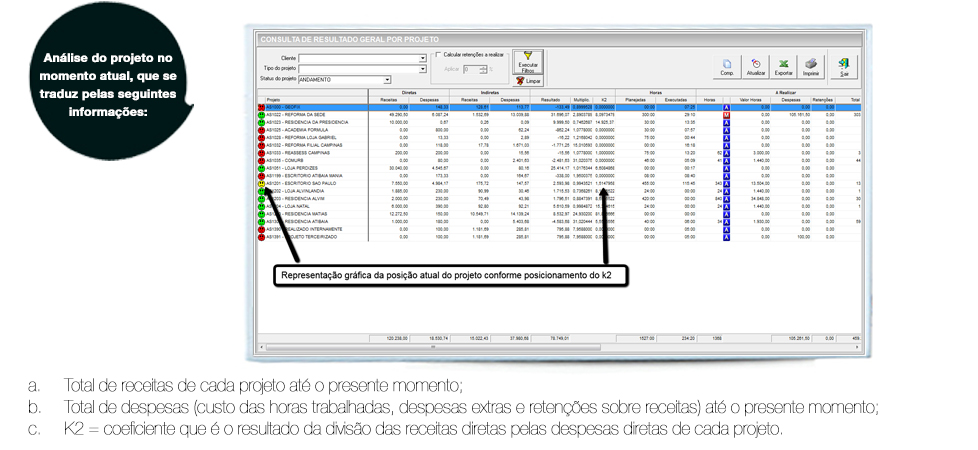The width and height of the screenshot is (978, 450).
Task: Click the Retenções column header
Action: [822, 100]
